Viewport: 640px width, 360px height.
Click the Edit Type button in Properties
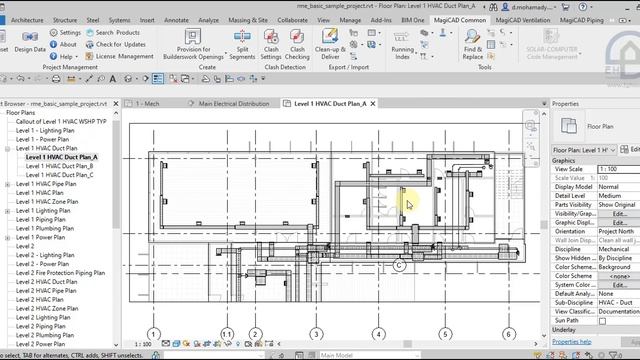pos(630,150)
